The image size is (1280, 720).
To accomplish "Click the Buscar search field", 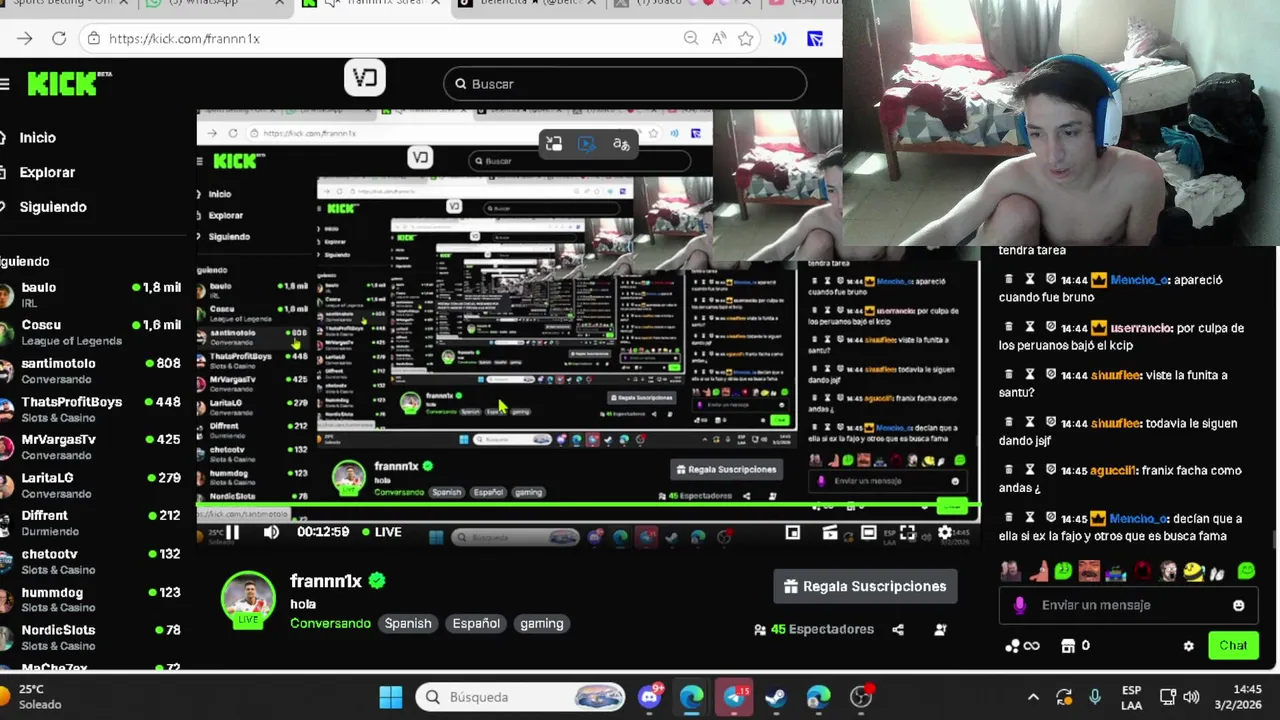I will [625, 84].
